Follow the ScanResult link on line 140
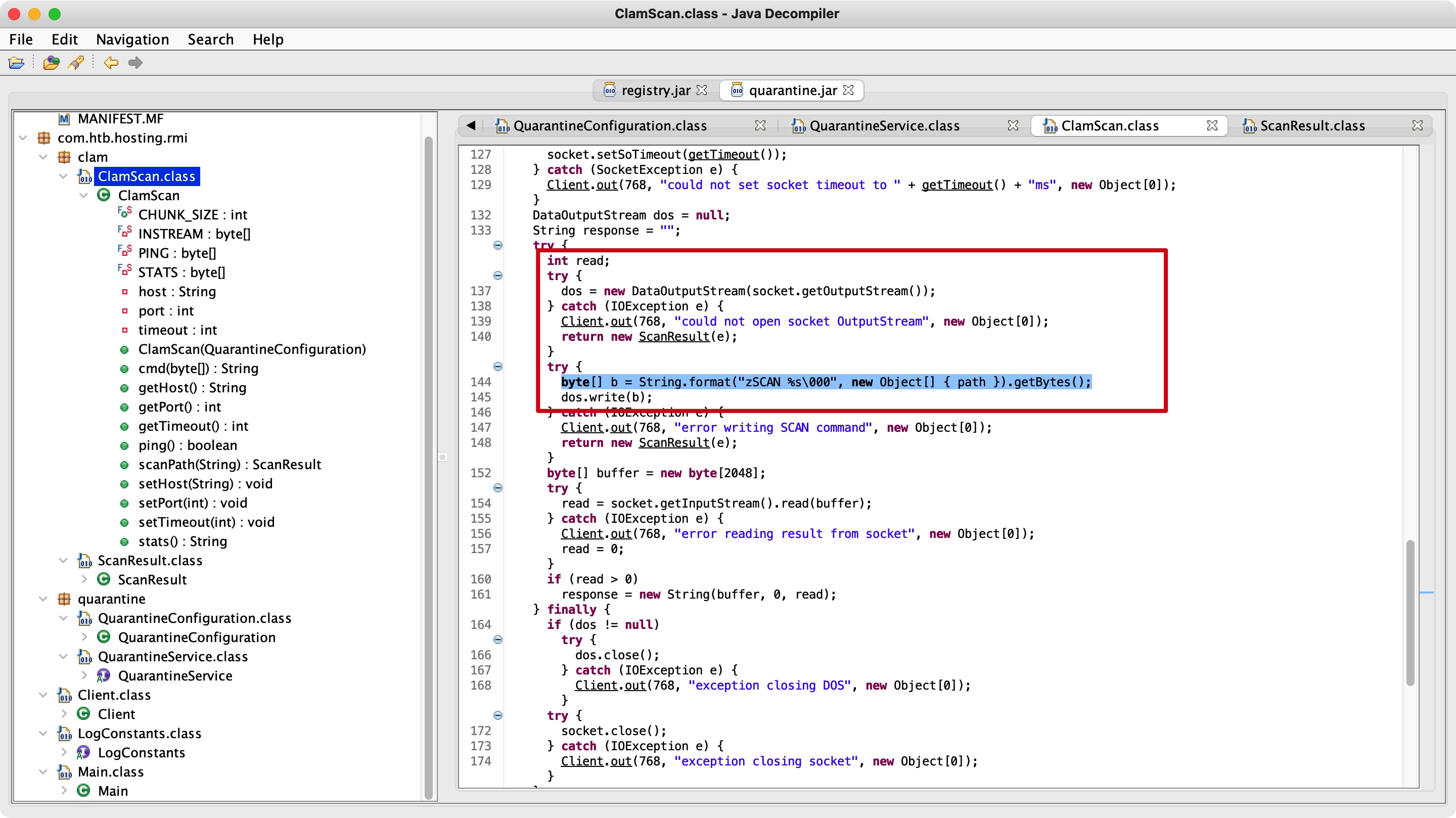The width and height of the screenshot is (1456, 818). pyautogui.click(x=673, y=337)
